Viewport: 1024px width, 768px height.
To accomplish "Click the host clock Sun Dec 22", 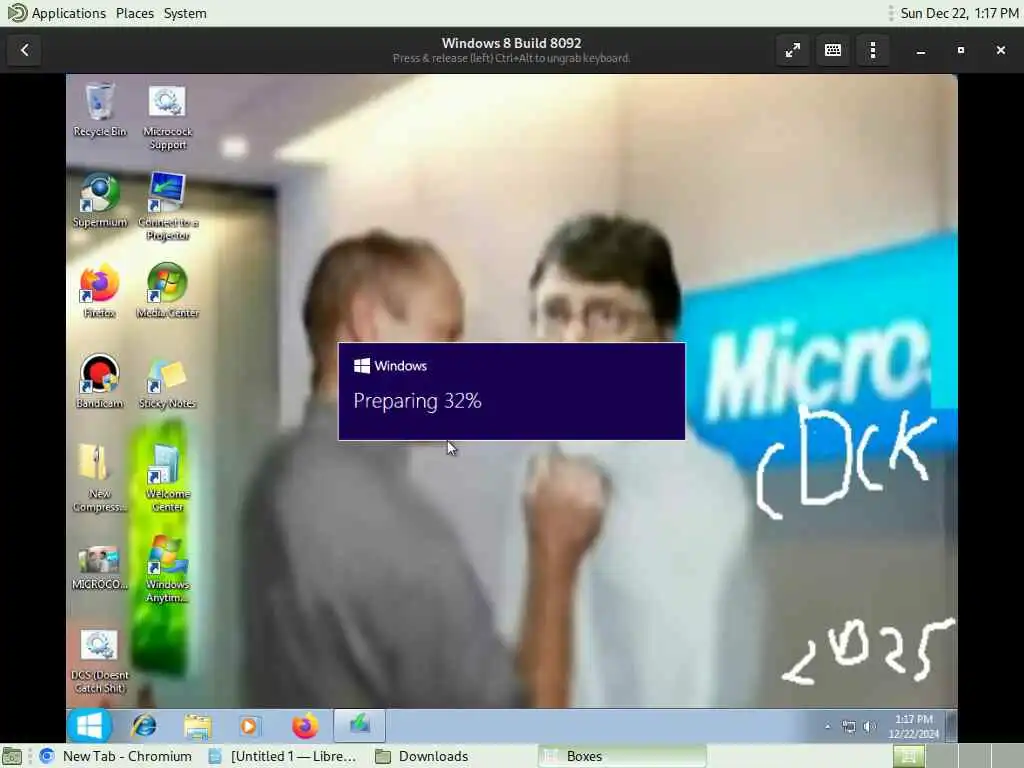I will (x=959, y=13).
